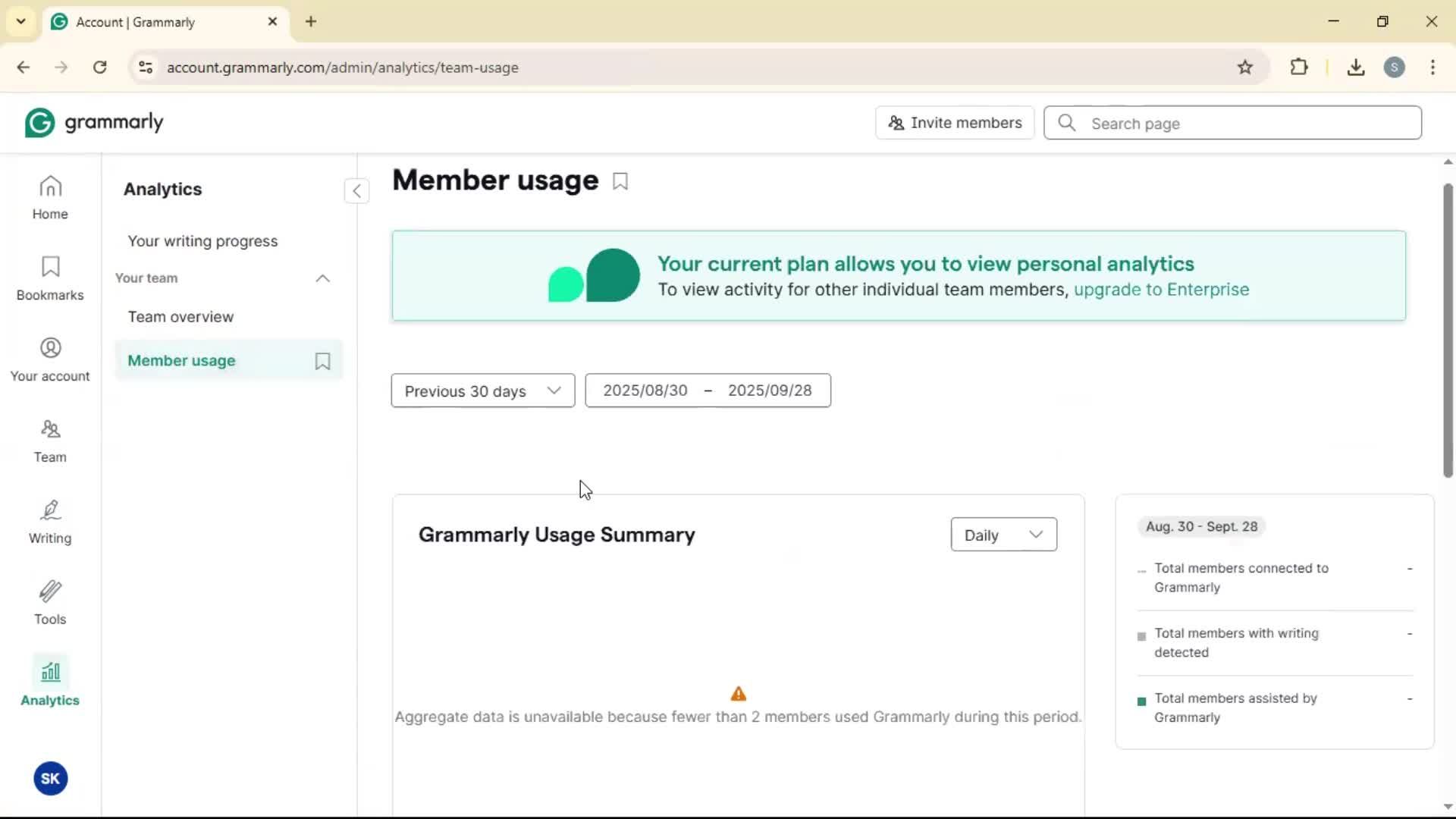Go to Your account section
1456x819 pixels.
coord(50,360)
